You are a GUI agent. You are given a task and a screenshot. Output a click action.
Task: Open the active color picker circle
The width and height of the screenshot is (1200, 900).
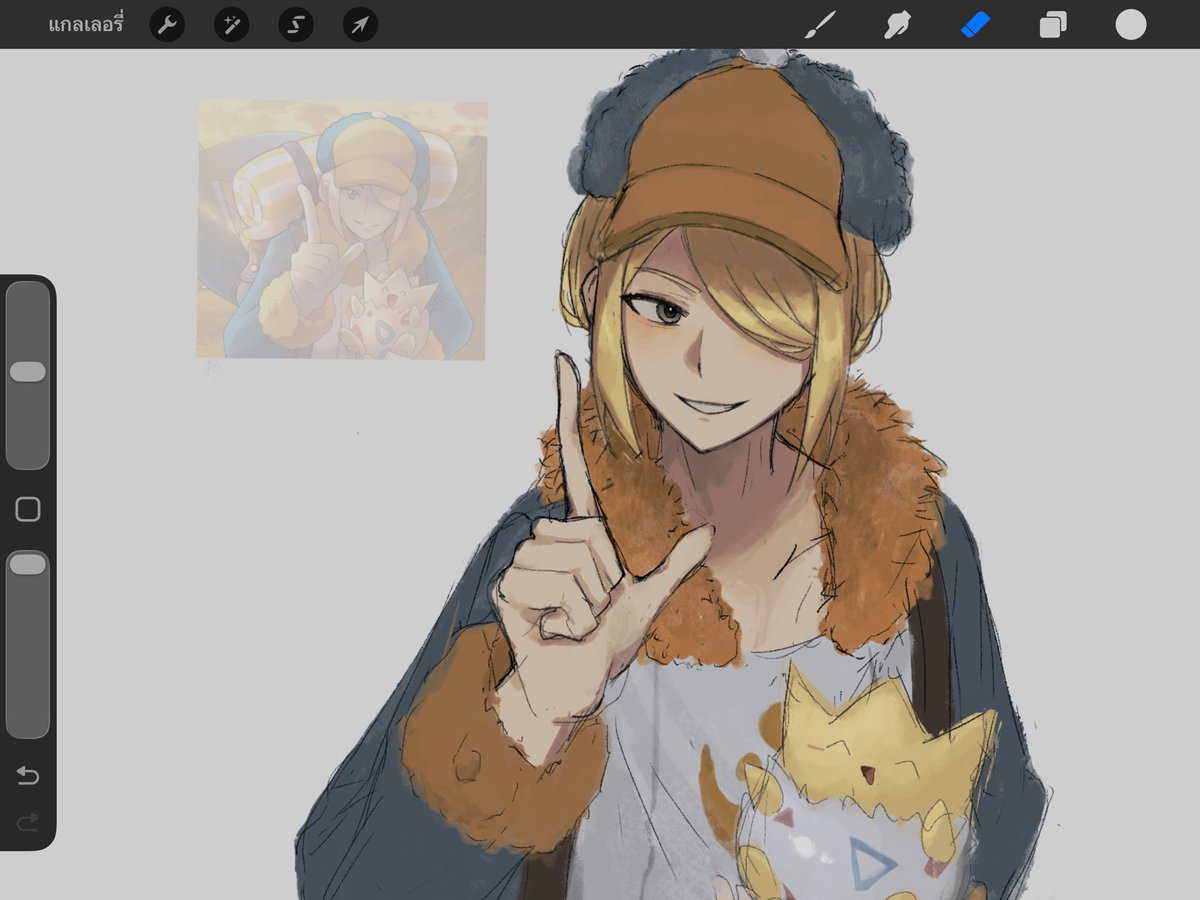pyautogui.click(x=1131, y=24)
